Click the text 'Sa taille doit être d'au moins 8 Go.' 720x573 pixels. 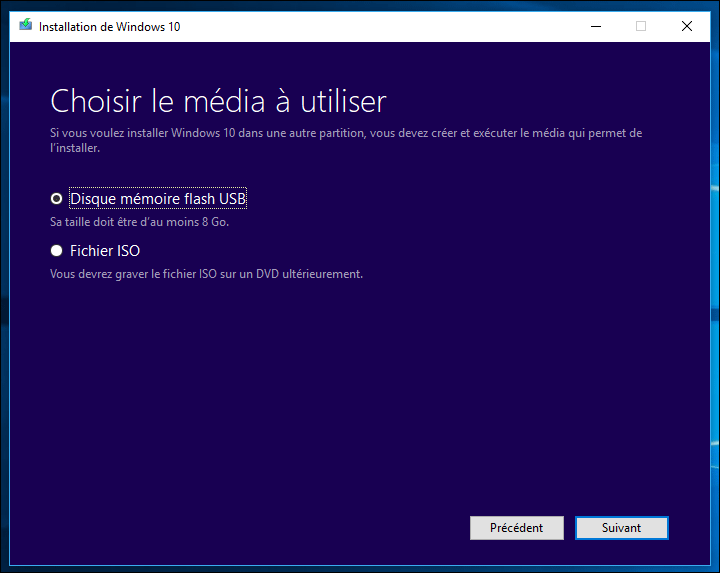pos(139,222)
